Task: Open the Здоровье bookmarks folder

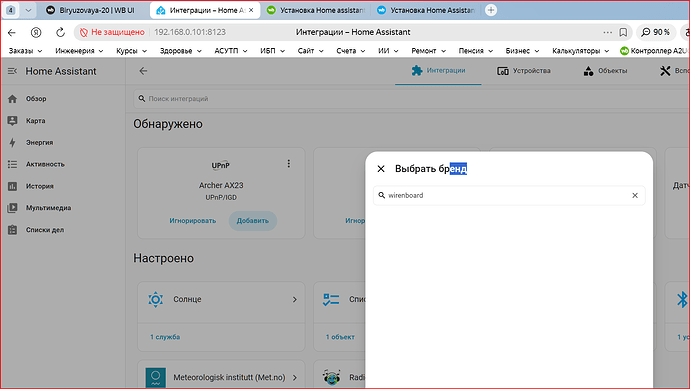Action: tap(180, 51)
